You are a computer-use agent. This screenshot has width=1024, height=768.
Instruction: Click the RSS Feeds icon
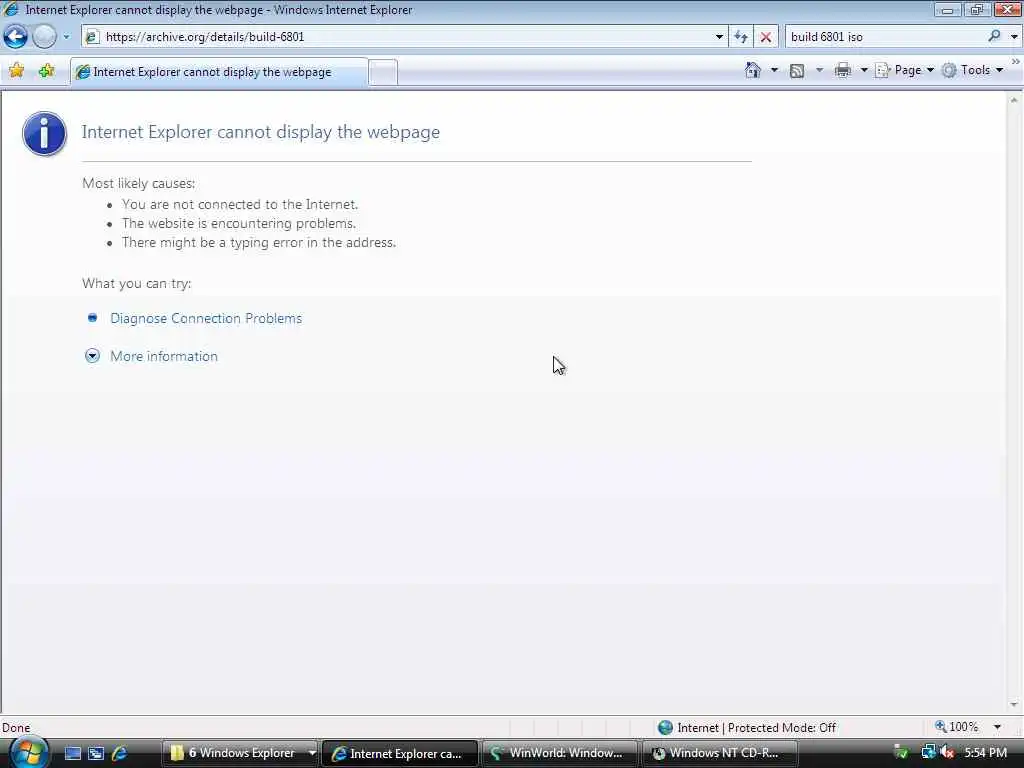click(x=797, y=71)
